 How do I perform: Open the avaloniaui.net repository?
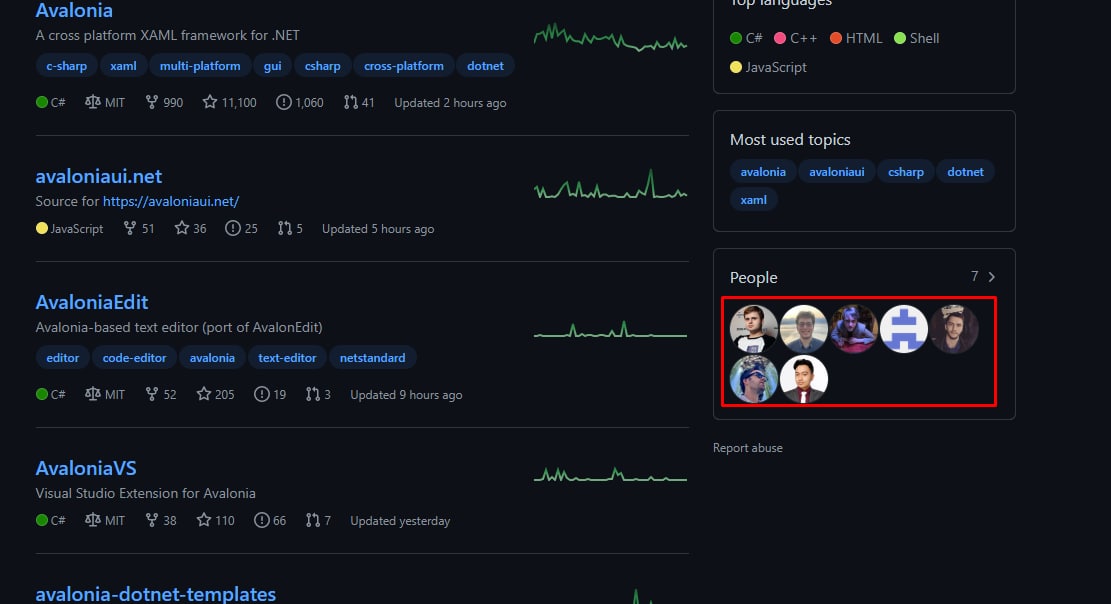98,177
